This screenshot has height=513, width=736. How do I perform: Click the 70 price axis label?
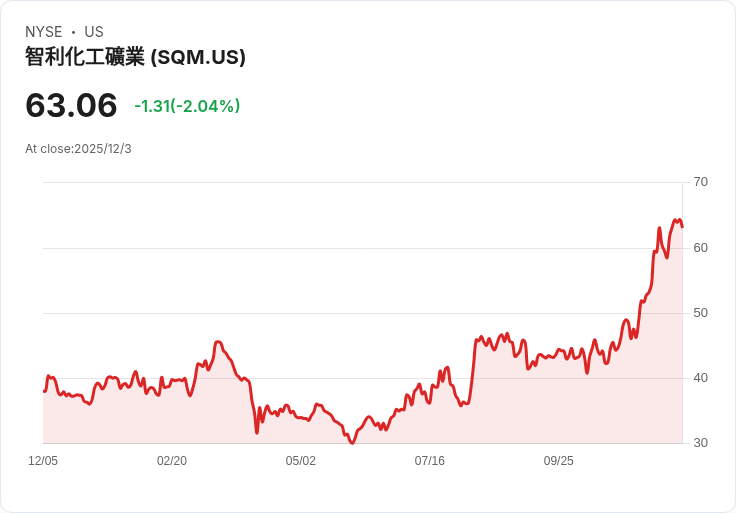click(701, 182)
